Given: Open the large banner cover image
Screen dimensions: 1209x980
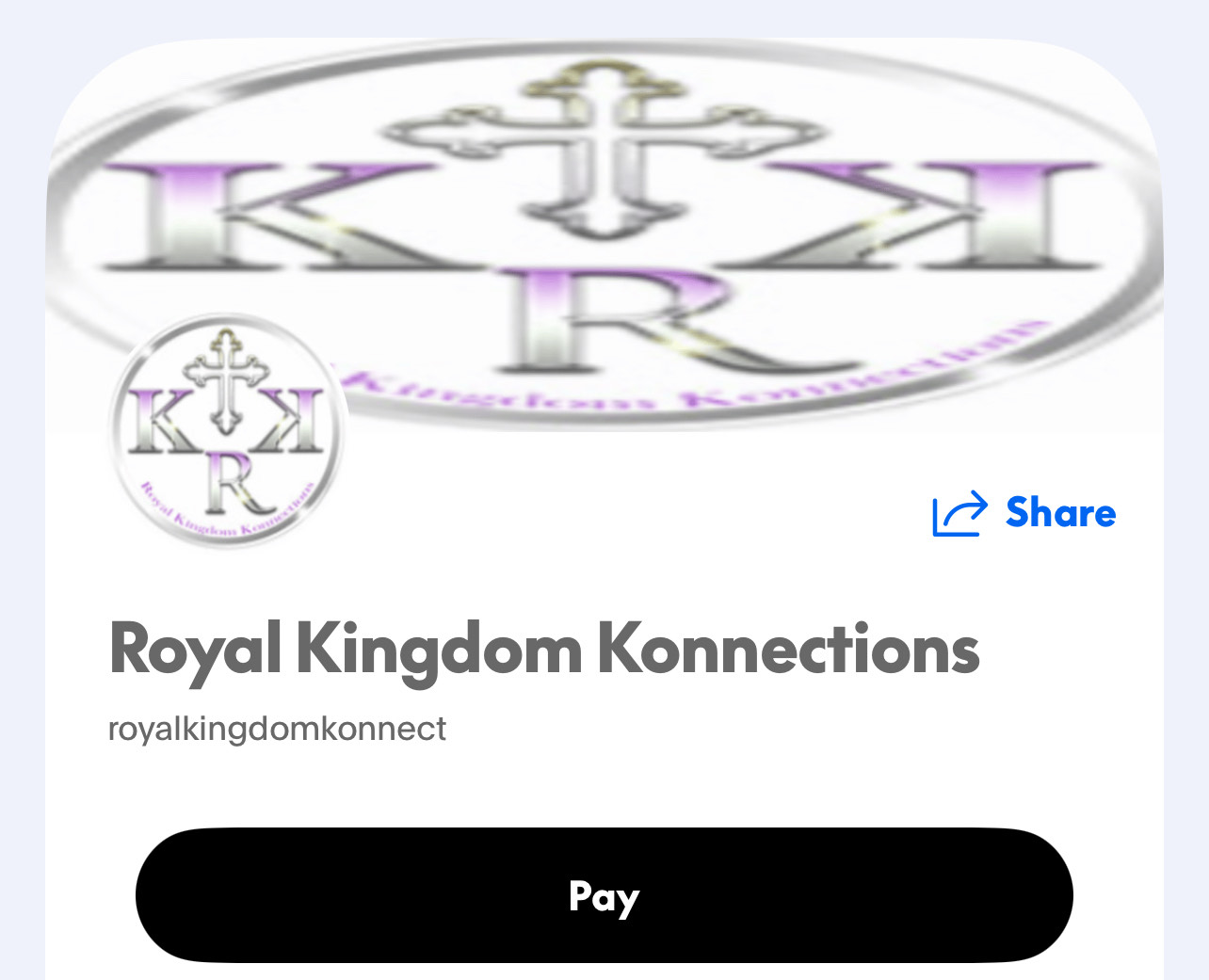Looking at the screenshot, I should [x=604, y=235].
